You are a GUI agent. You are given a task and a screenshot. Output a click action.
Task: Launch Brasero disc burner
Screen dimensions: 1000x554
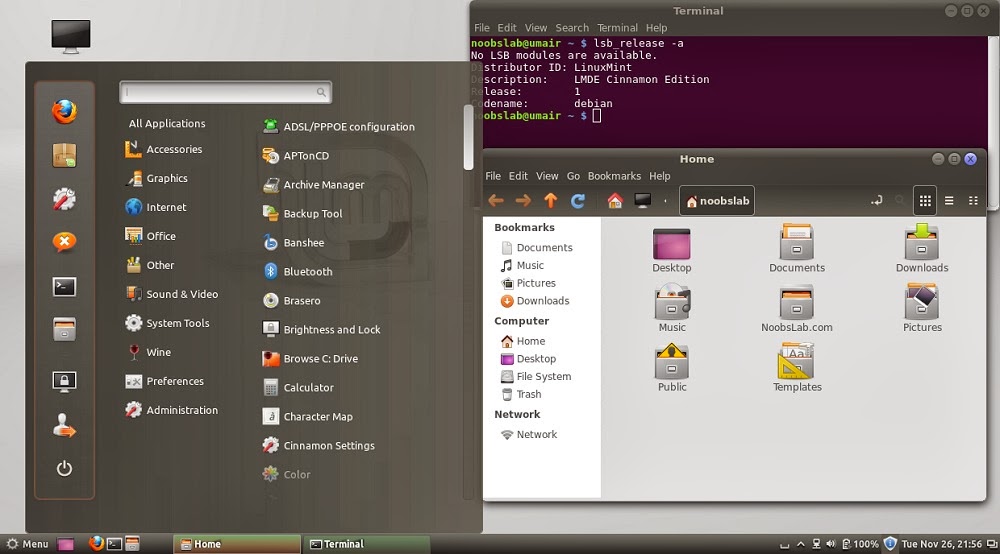291,301
